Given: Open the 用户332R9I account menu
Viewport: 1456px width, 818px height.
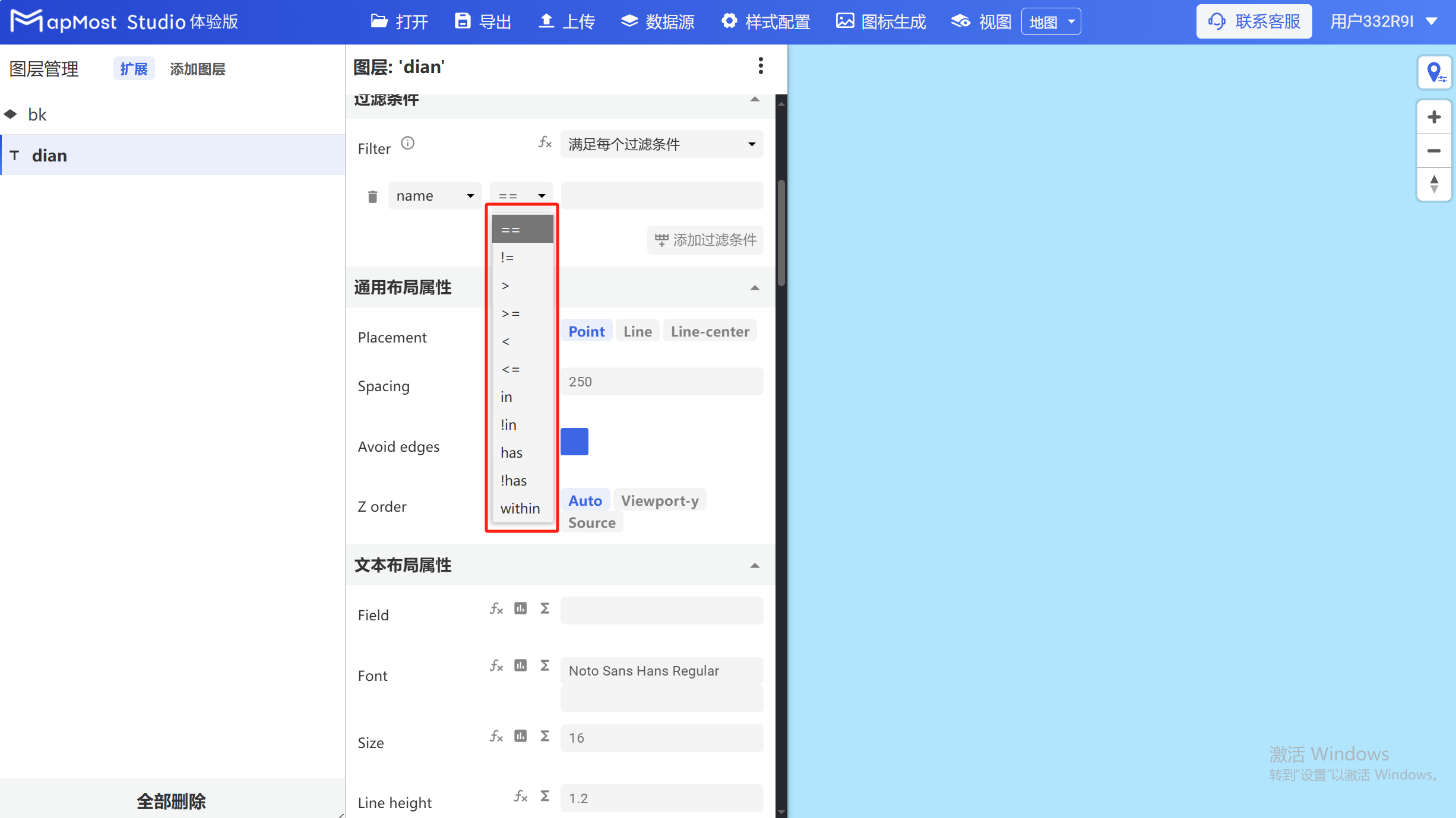Looking at the screenshot, I should tap(1384, 21).
